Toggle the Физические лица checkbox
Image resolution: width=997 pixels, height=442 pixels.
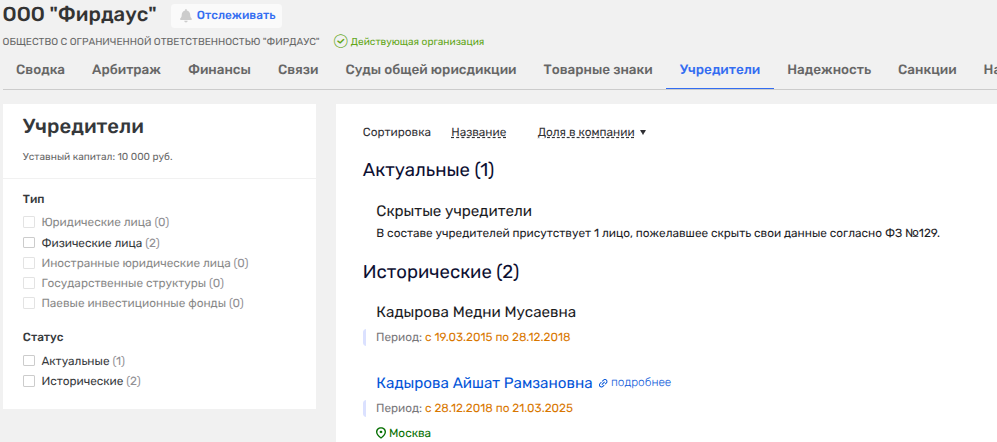coord(29,242)
